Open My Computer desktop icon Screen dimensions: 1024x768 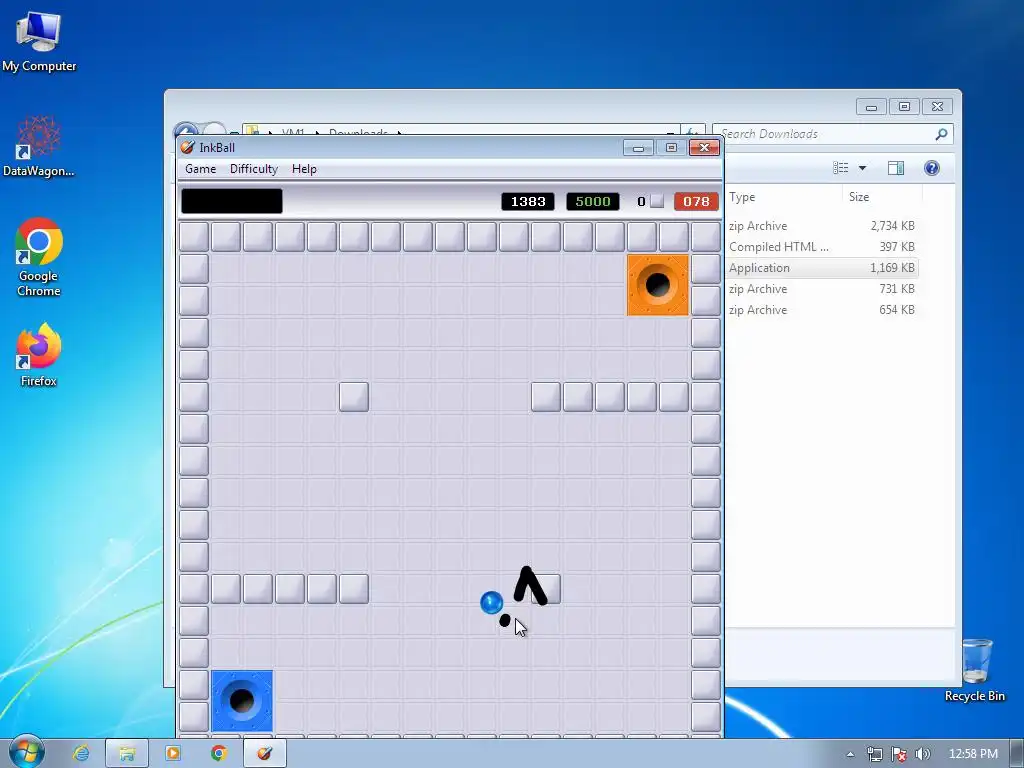(x=39, y=42)
